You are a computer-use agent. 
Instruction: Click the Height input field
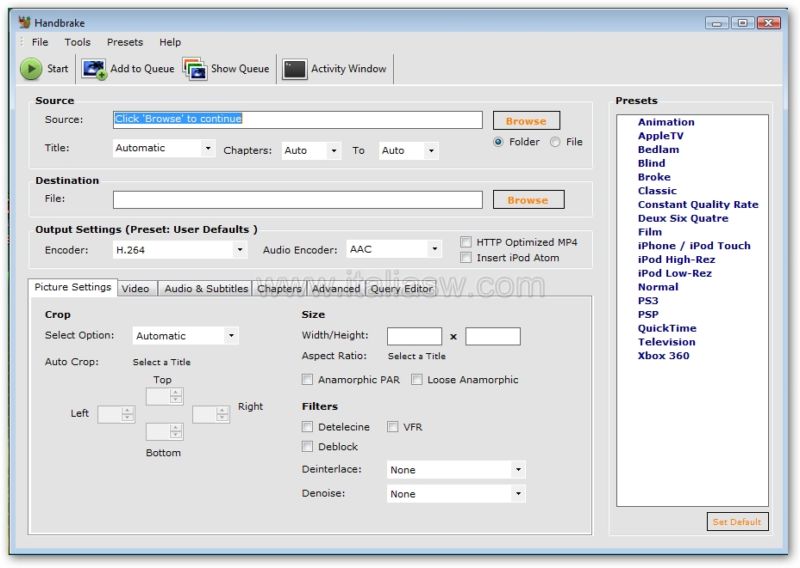click(x=493, y=336)
